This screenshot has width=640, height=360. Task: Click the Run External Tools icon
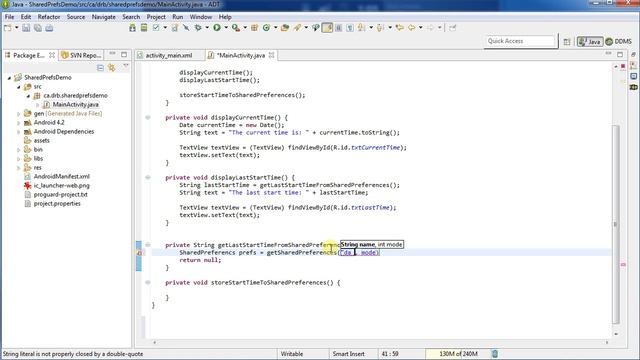tap(236, 28)
